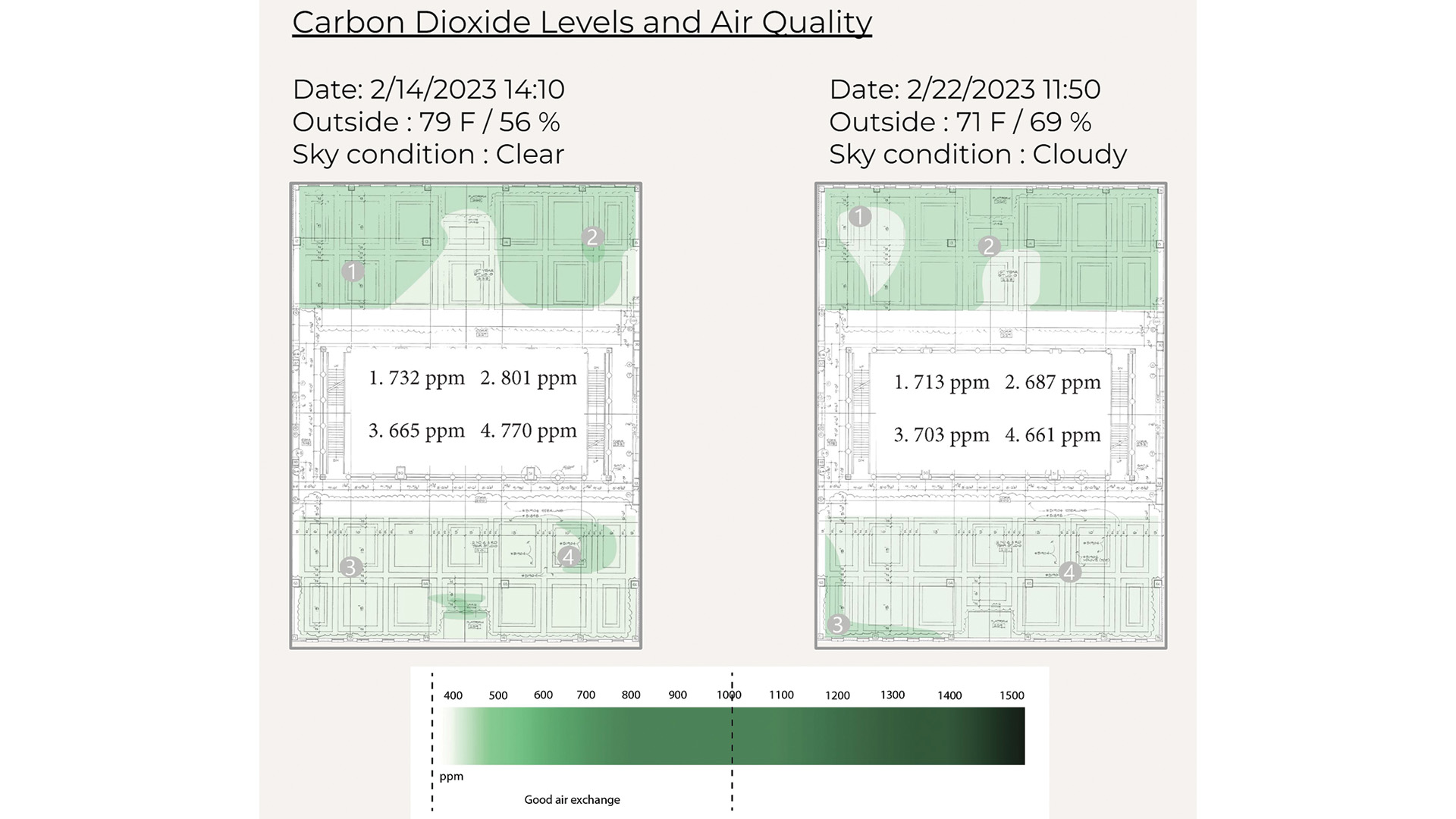The height and width of the screenshot is (819, 1456).
Task: Click the Sky condition : Cloudy text
Action: tap(977, 155)
